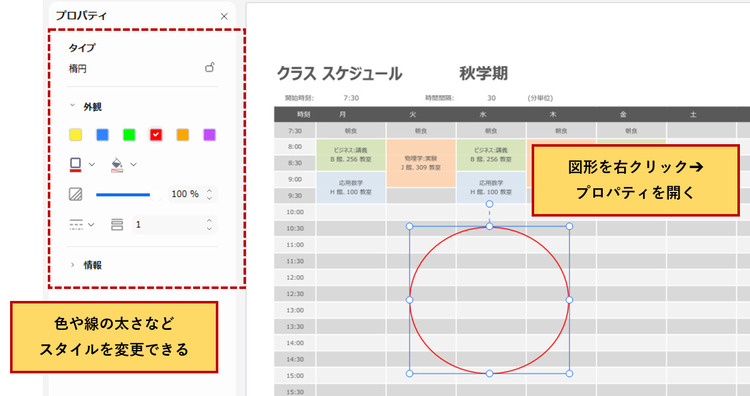Click the right-middle ellipse resize handle
Screen dimensions: 750x396
pyautogui.click(x=569, y=300)
